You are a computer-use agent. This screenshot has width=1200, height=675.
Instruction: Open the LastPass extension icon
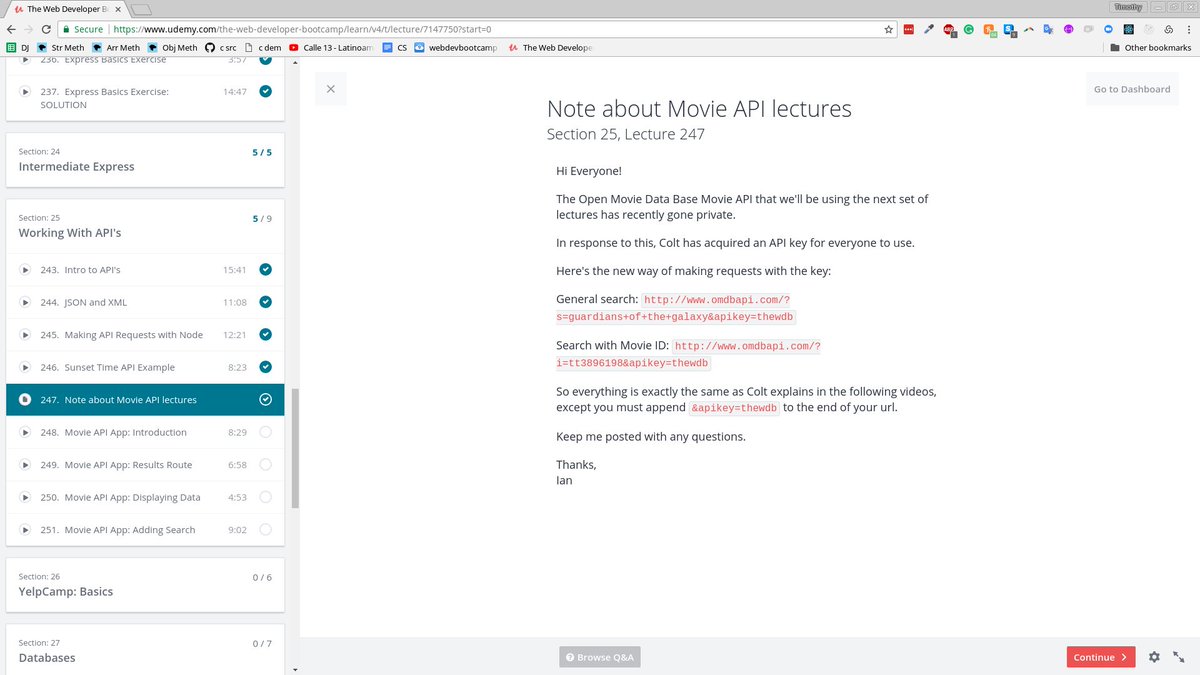tap(908, 30)
